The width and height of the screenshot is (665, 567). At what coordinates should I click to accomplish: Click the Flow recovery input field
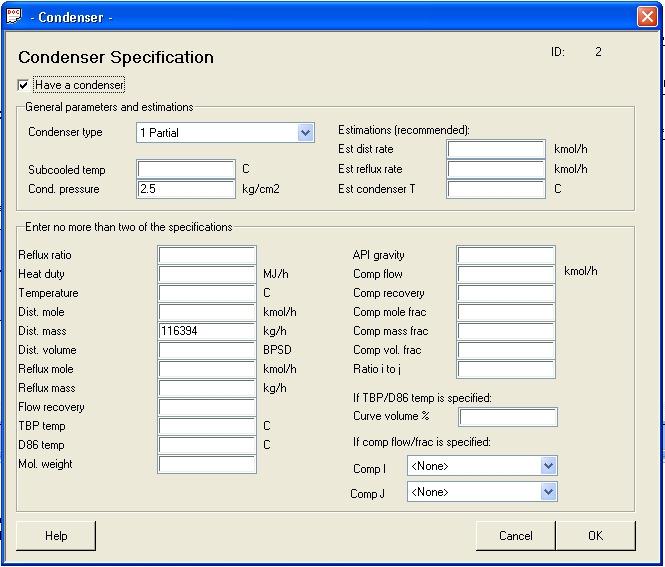click(x=207, y=407)
